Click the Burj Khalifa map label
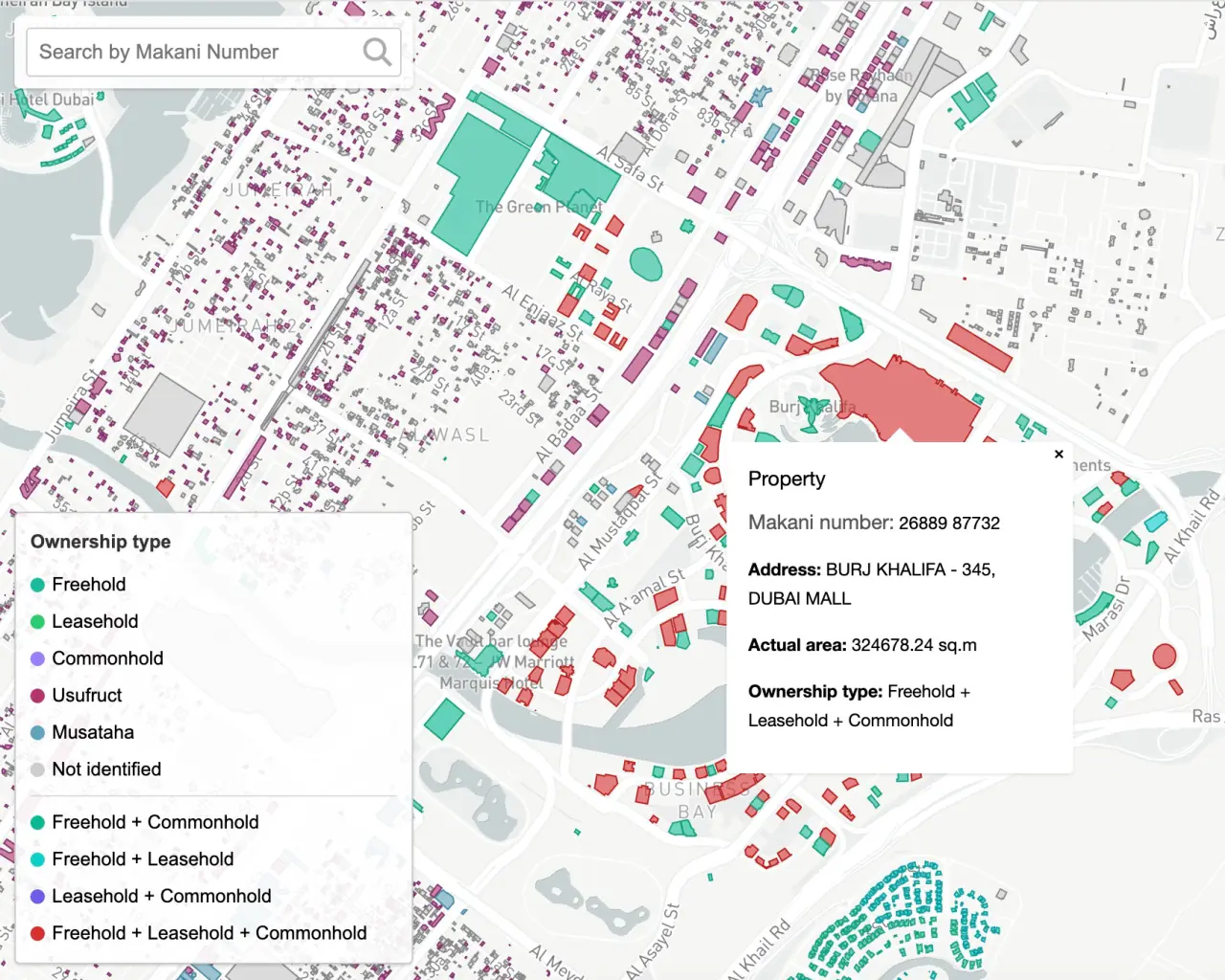The image size is (1225, 980). (813, 407)
